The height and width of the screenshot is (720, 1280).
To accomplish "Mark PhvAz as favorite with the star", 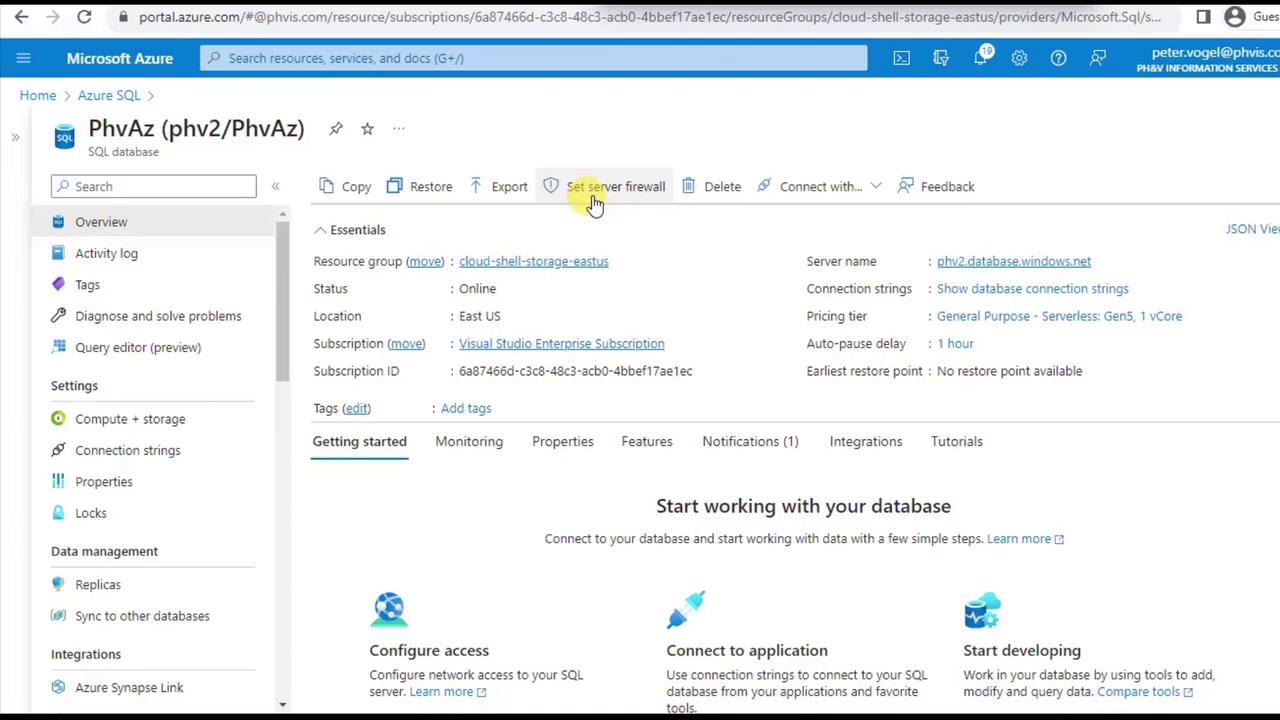I will (x=367, y=128).
